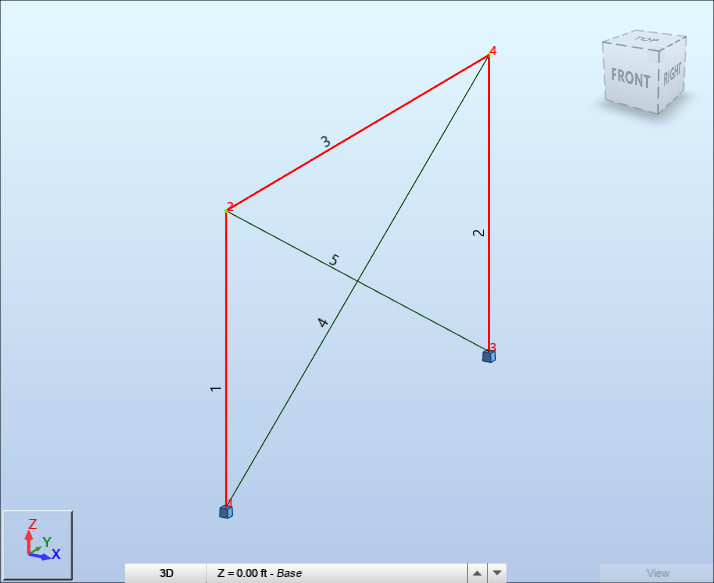The image size is (714, 583).
Task: Step the work plane level up
Action: (x=477, y=573)
